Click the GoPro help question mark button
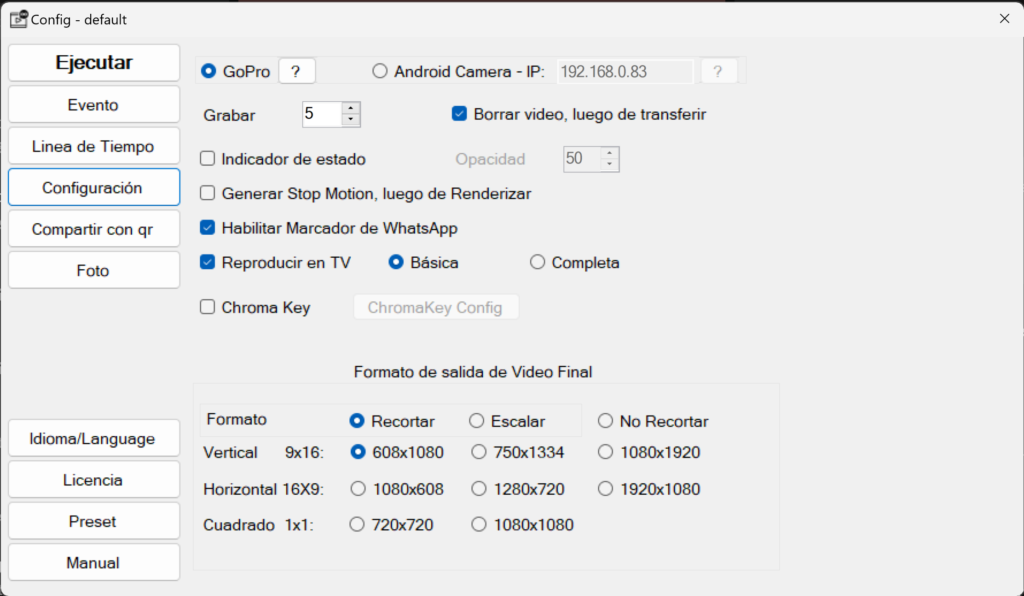1024x596 pixels. pyautogui.click(x=296, y=71)
